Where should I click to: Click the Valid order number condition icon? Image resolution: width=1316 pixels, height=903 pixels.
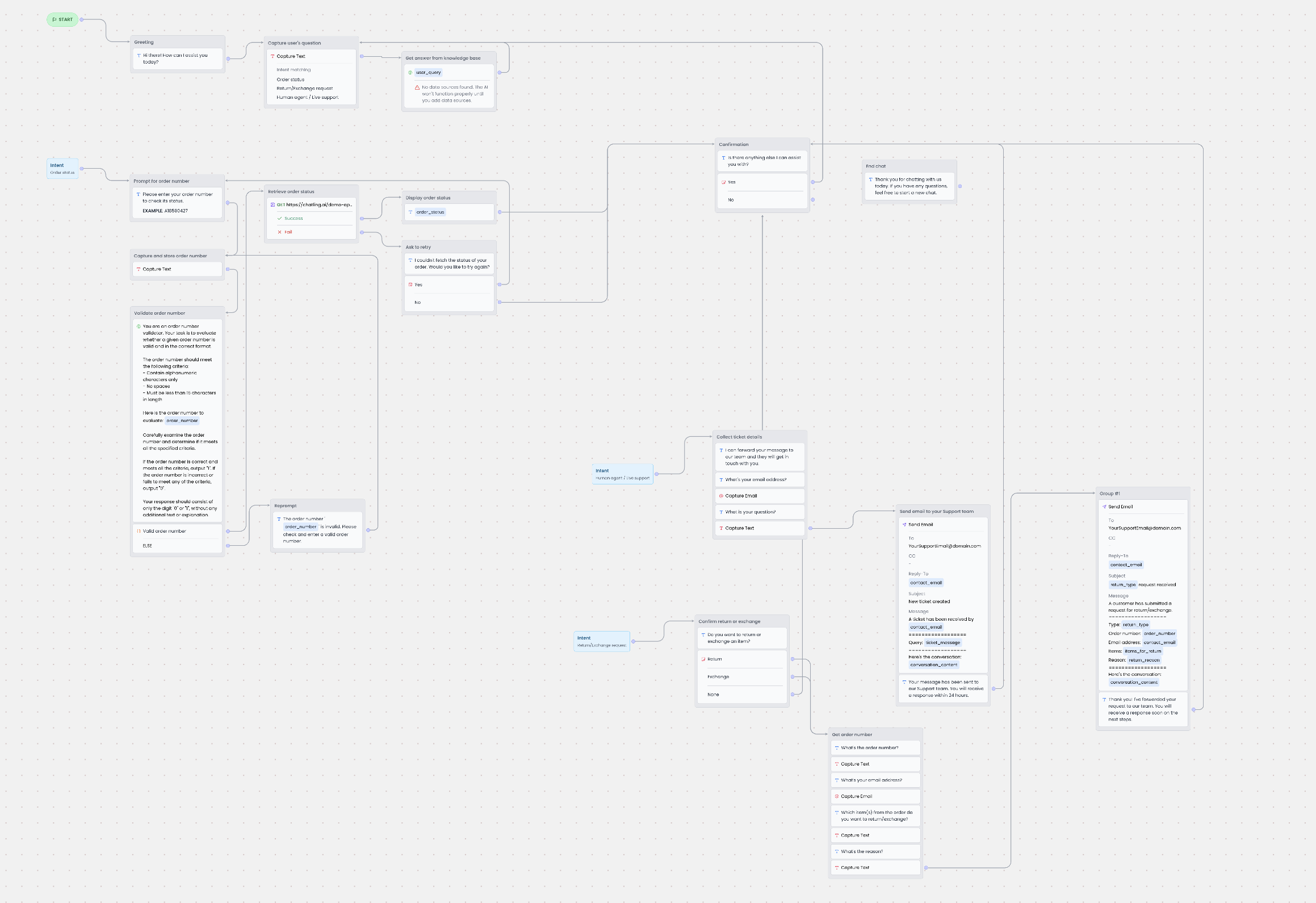coord(139,531)
